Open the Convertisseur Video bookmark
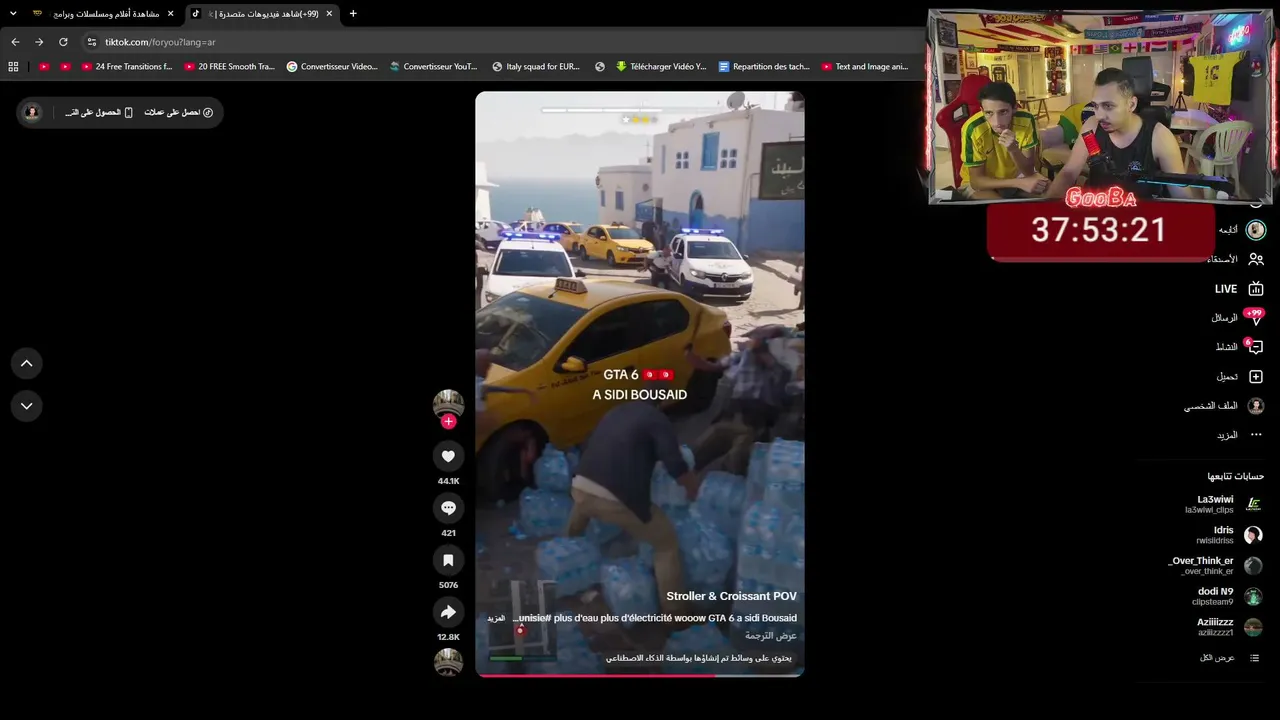 [332, 67]
